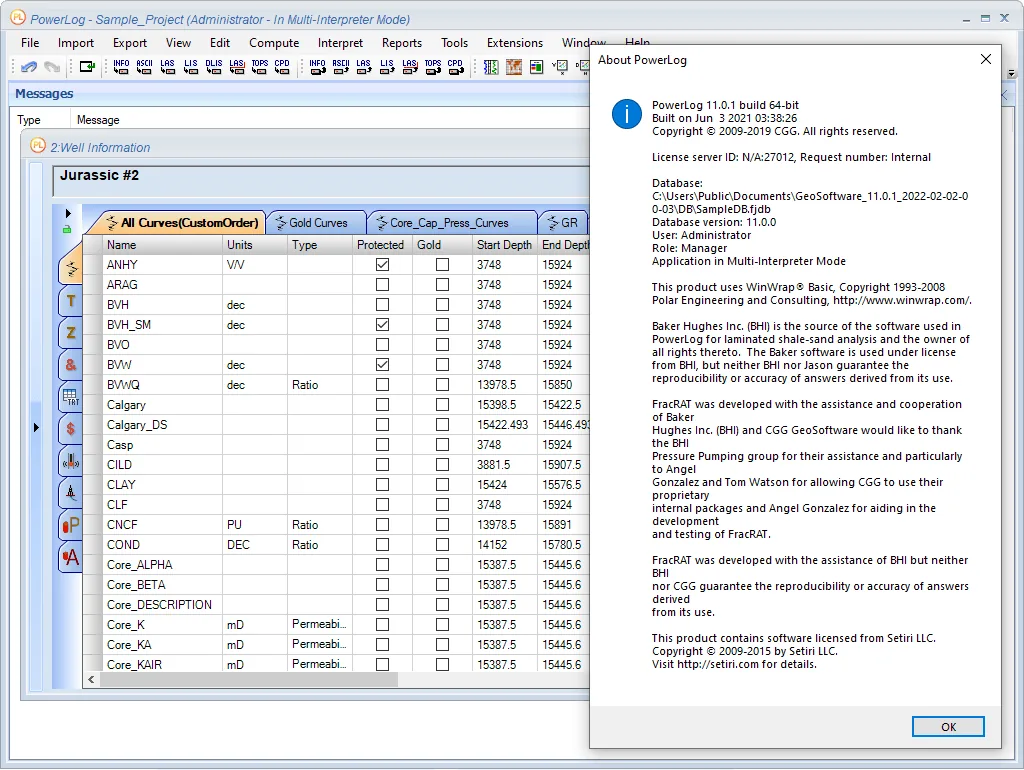
Task: Click the Undo arrow in toolbar
Action: [29, 67]
